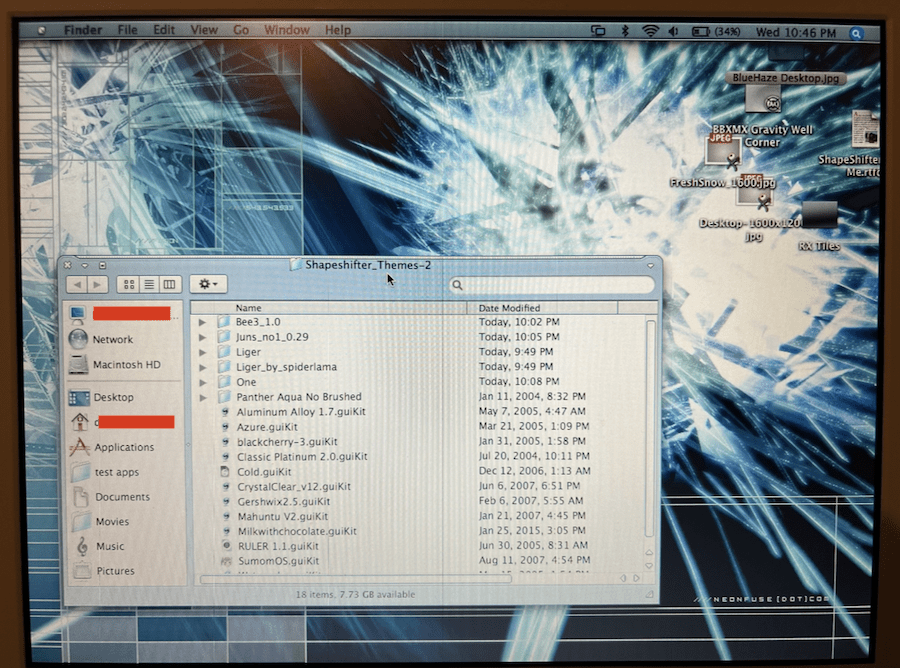Switch Finder to icon view
The height and width of the screenshot is (668, 900).
tap(129, 284)
